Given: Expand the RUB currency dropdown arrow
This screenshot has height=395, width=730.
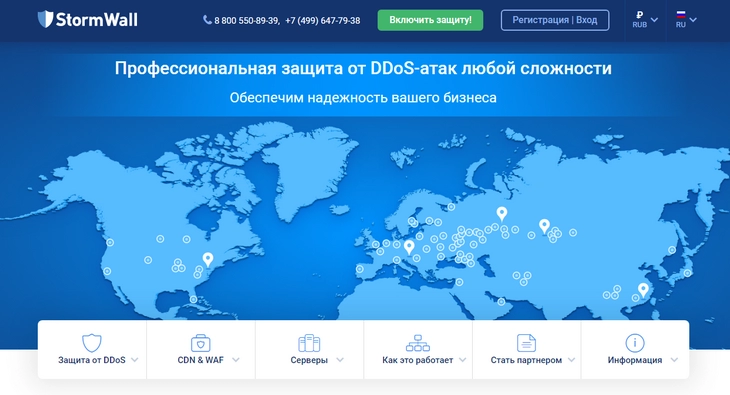Looking at the screenshot, I should tap(654, 20).
